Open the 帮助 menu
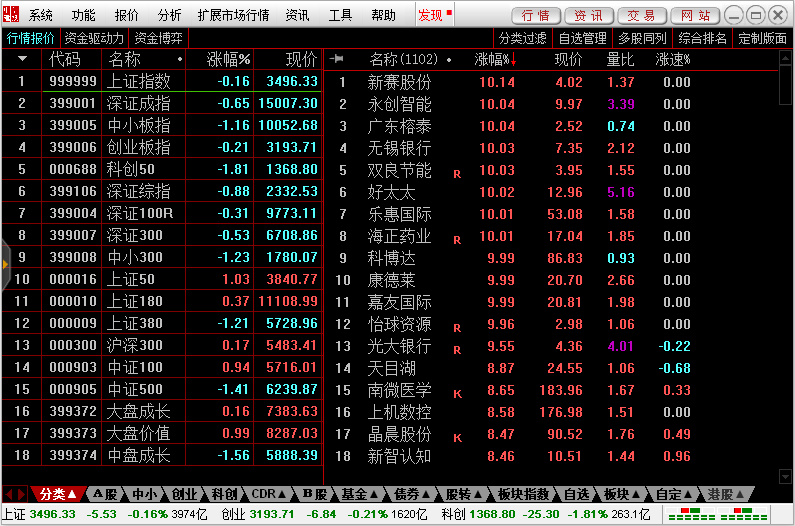 coord(383,15)
